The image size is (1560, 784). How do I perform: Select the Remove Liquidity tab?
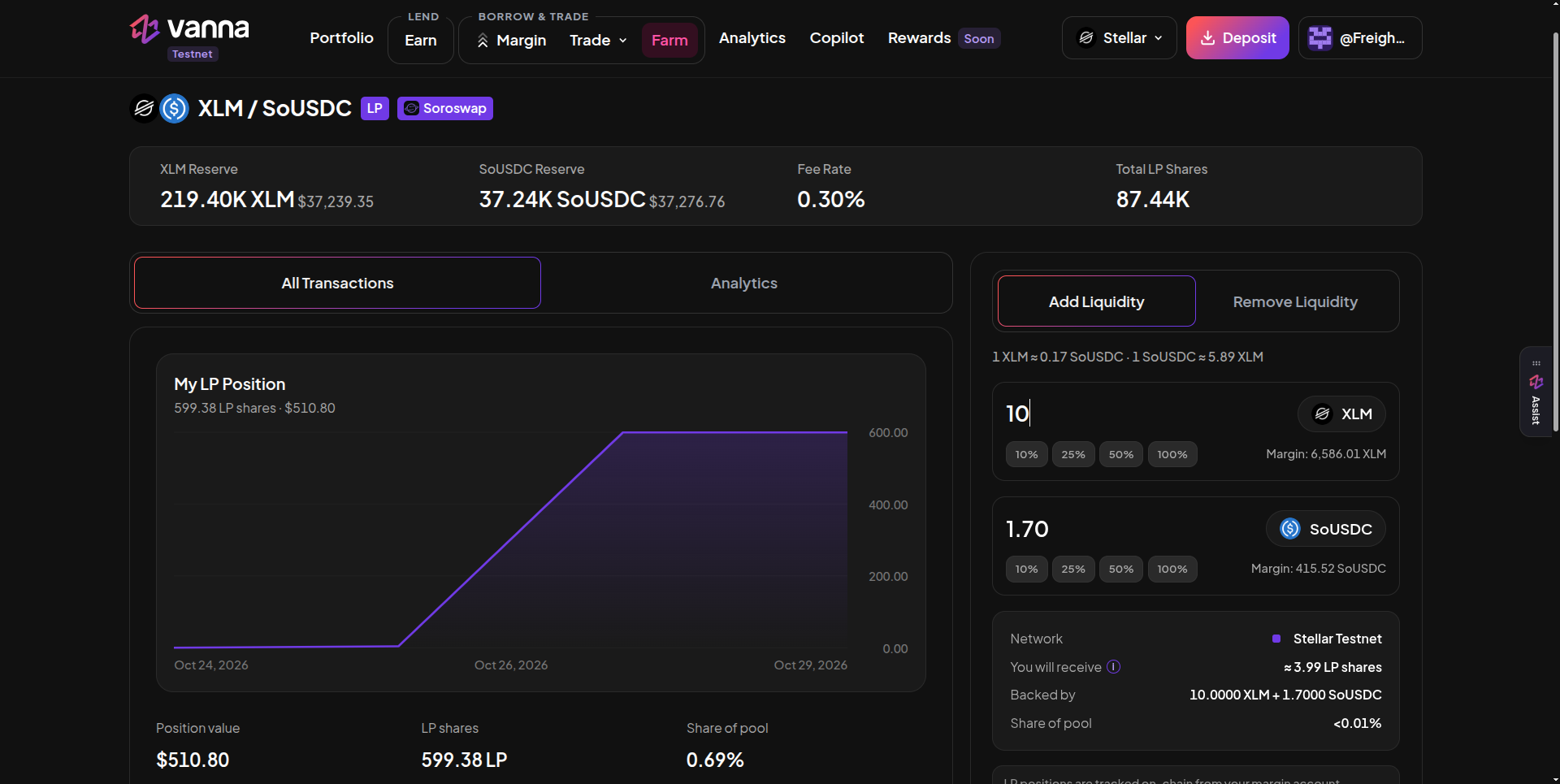coord(1295,301)
